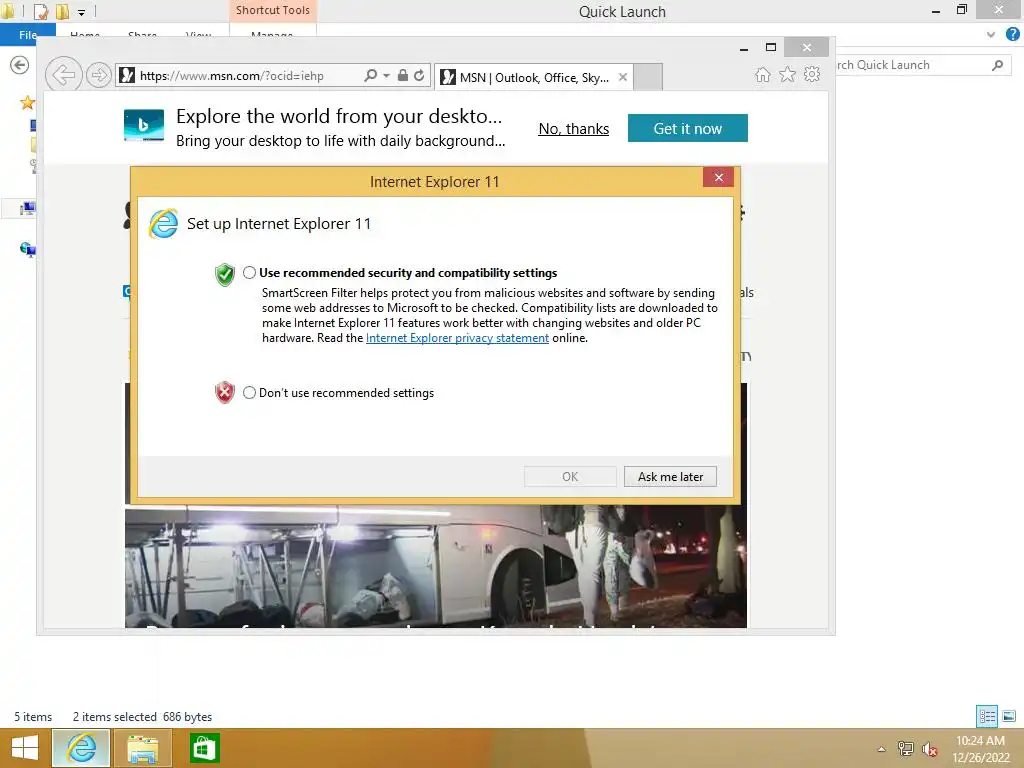
Task: Click the Ask me later button
Action: pos(670,477)
